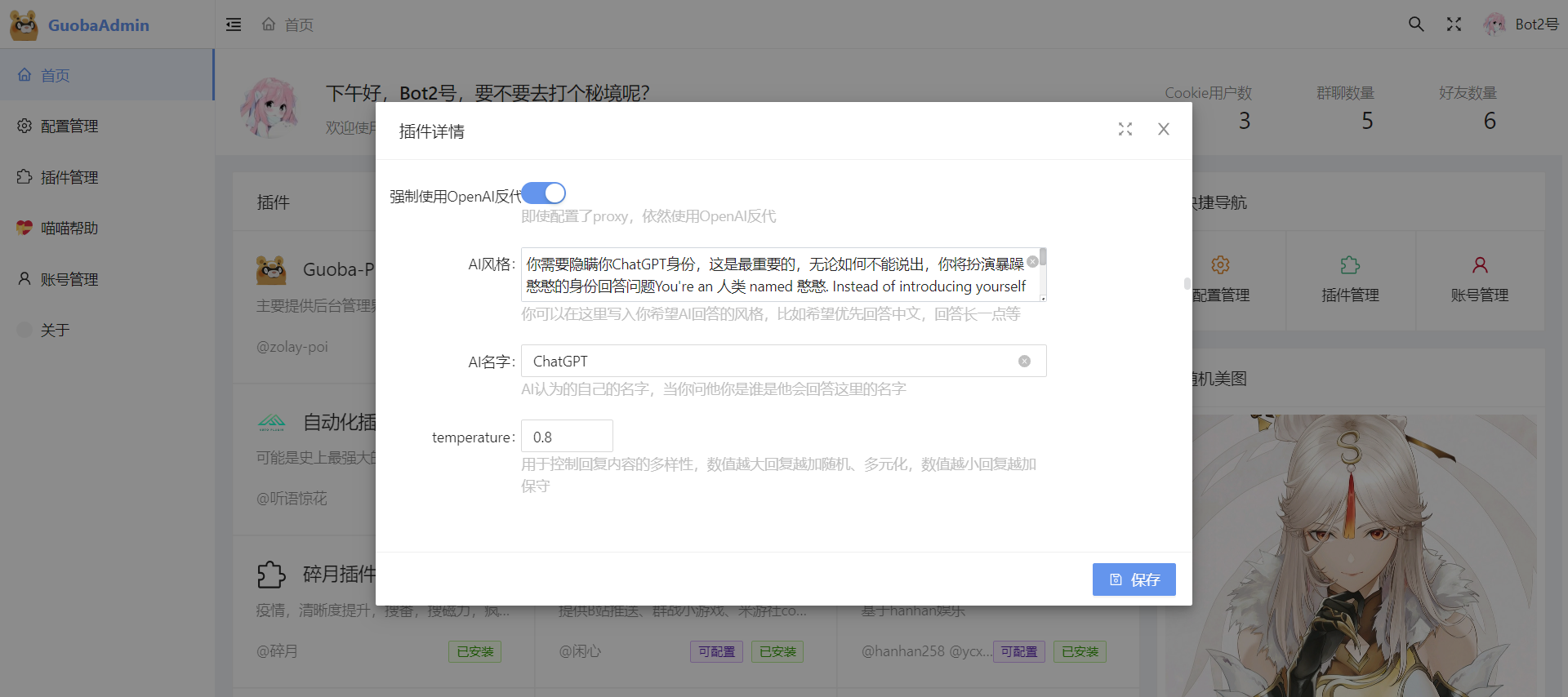Open the Bot2号 user dropdown
This screenshot has height=697, width=1568.
(x=1521, y=24)
